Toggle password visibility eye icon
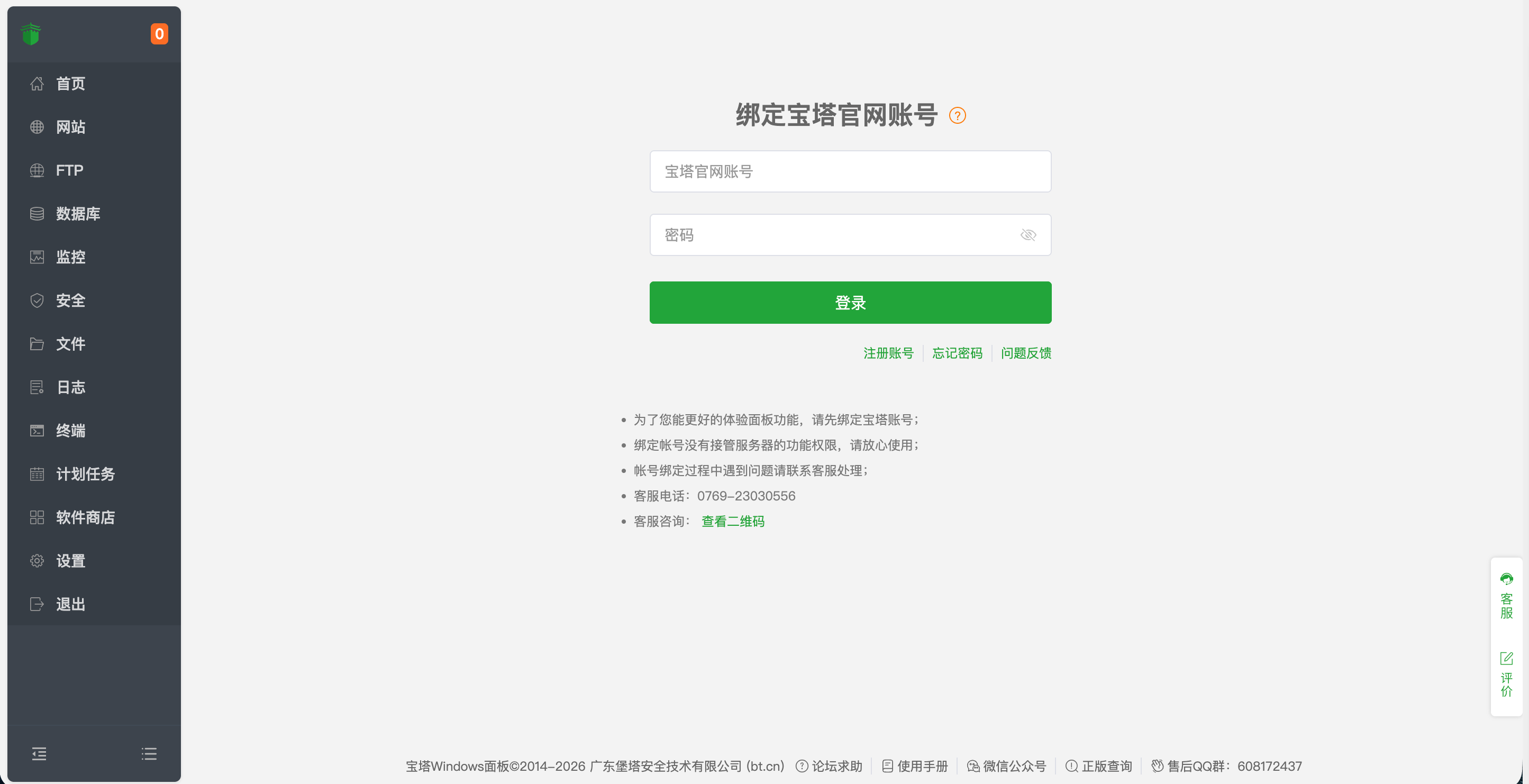Screen dimensions: 1529x784 coord(1028,235)
